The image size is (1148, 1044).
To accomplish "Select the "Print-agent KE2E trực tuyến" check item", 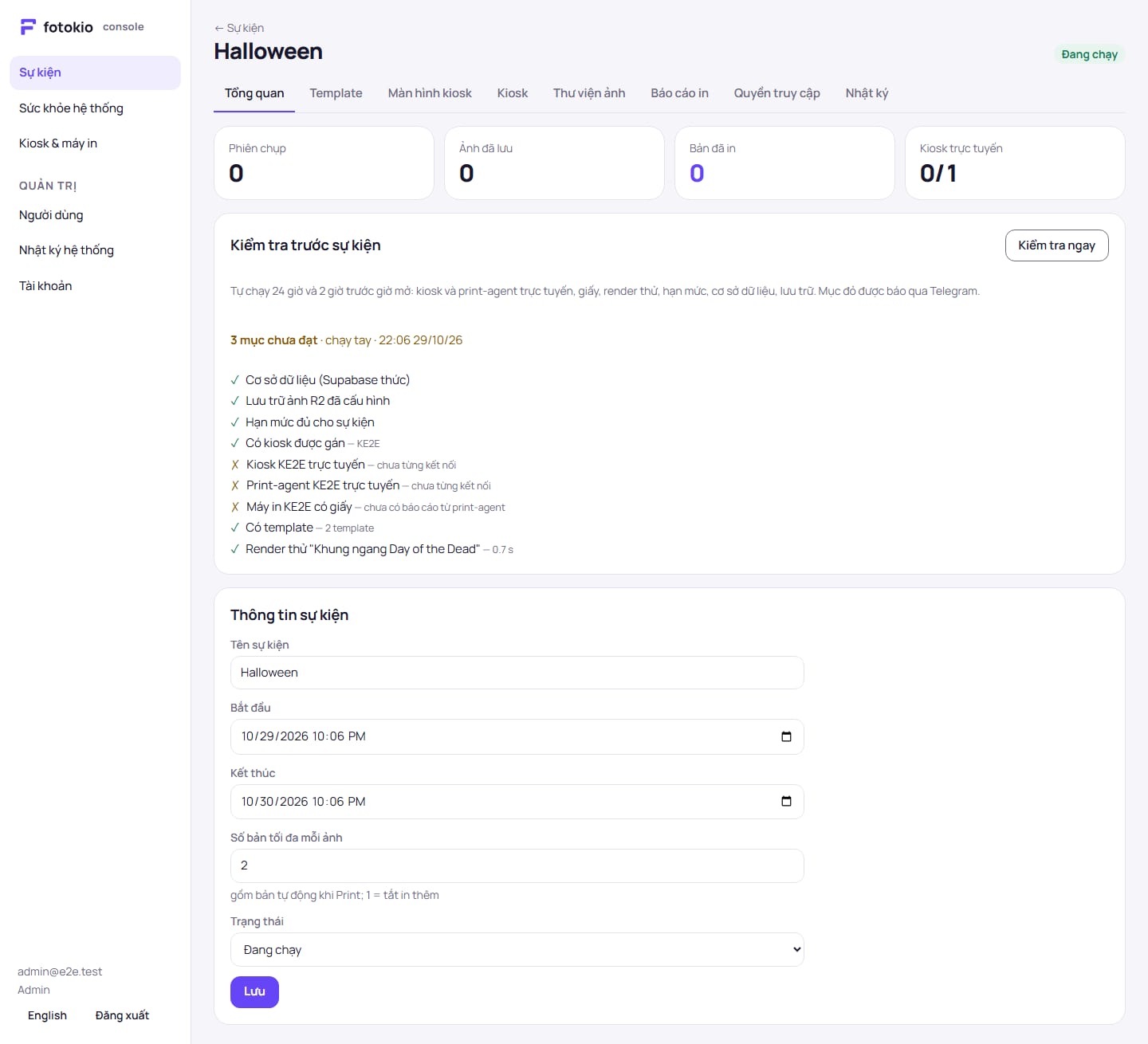I will (x=360, y=485).
